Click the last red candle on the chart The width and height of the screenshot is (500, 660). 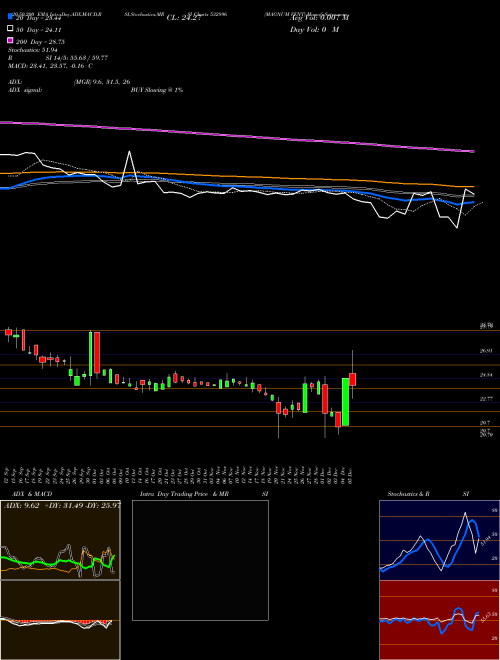tap(353, 379)
